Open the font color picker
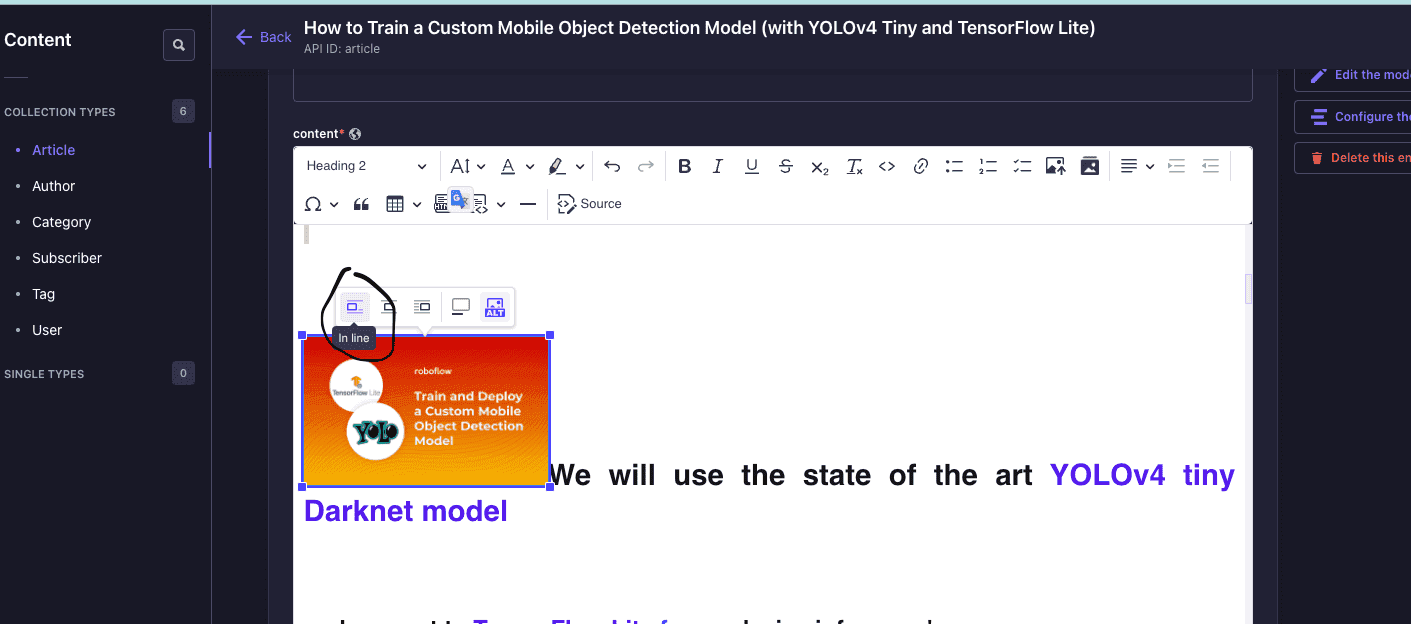The height and width of the screenshot is (624, 1411). pos(514,166)
